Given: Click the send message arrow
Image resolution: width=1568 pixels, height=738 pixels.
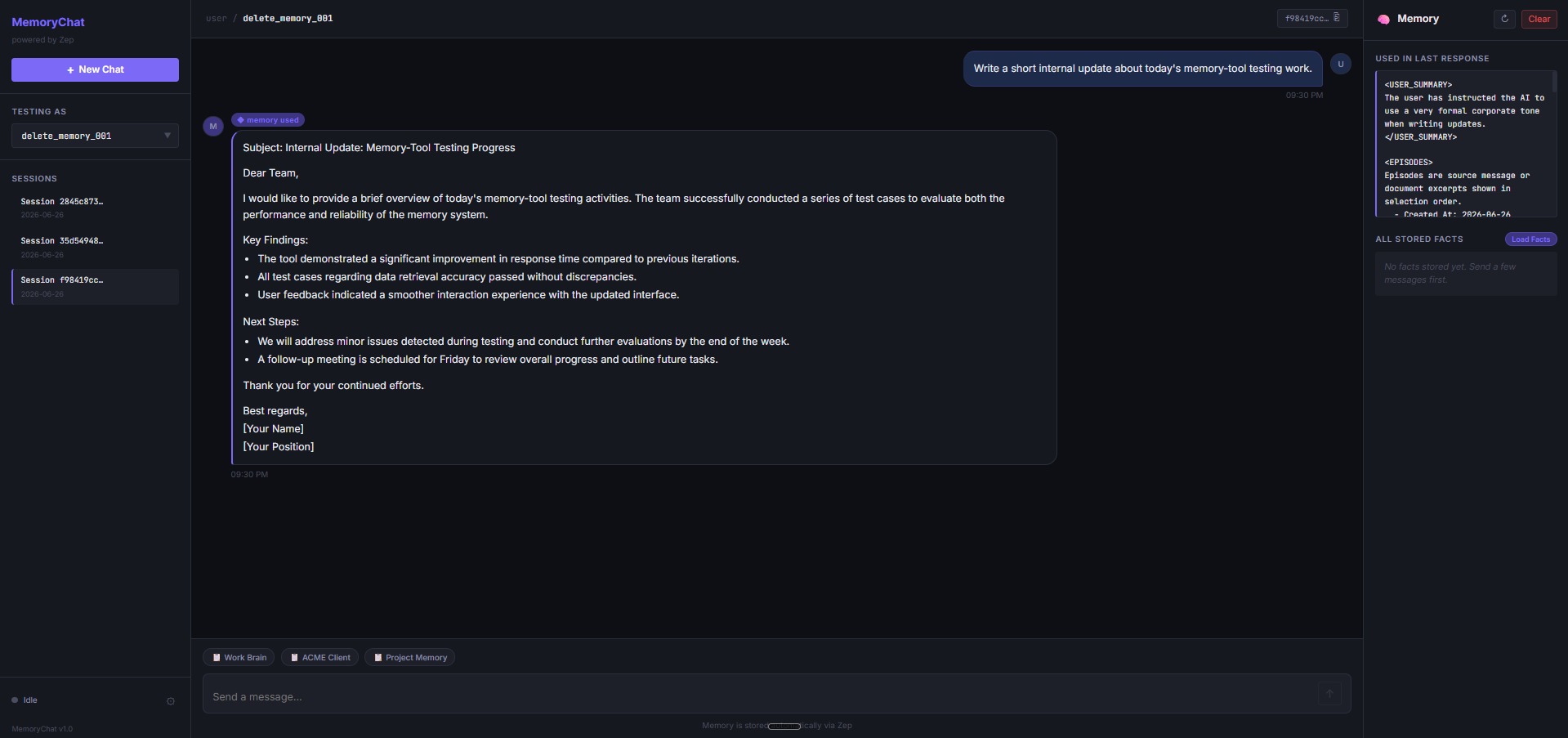Looking at the screenshot, I should (x=1329, y=694).
